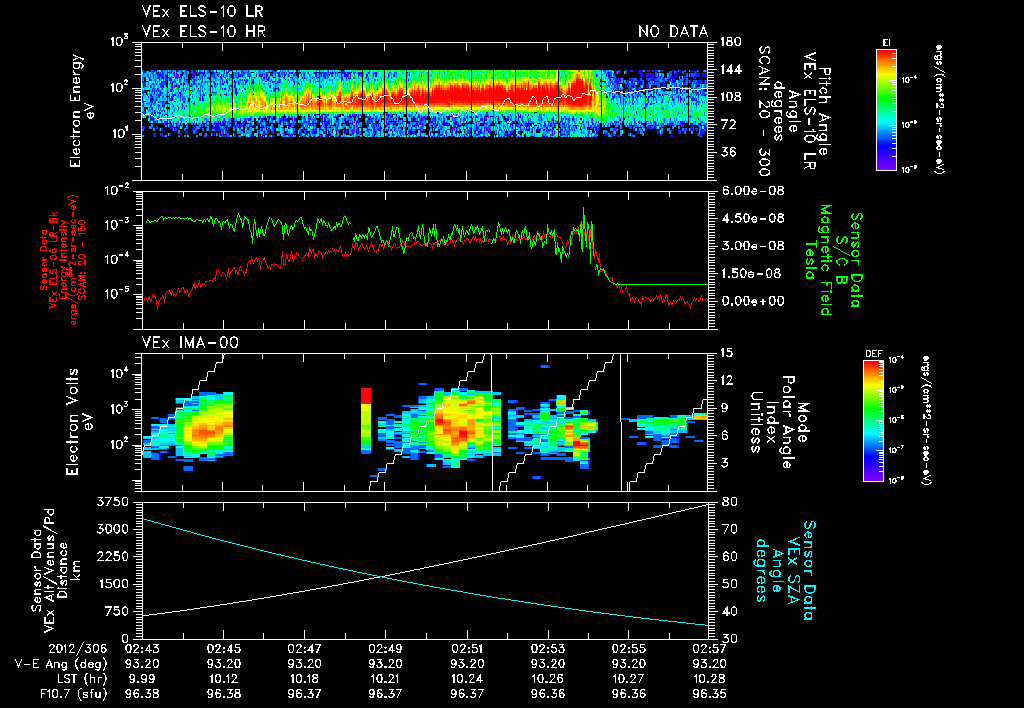The height and width of the screenshot is (708, 1024).
Task: Click the LST value 10.21
Action: coord(385,679)
